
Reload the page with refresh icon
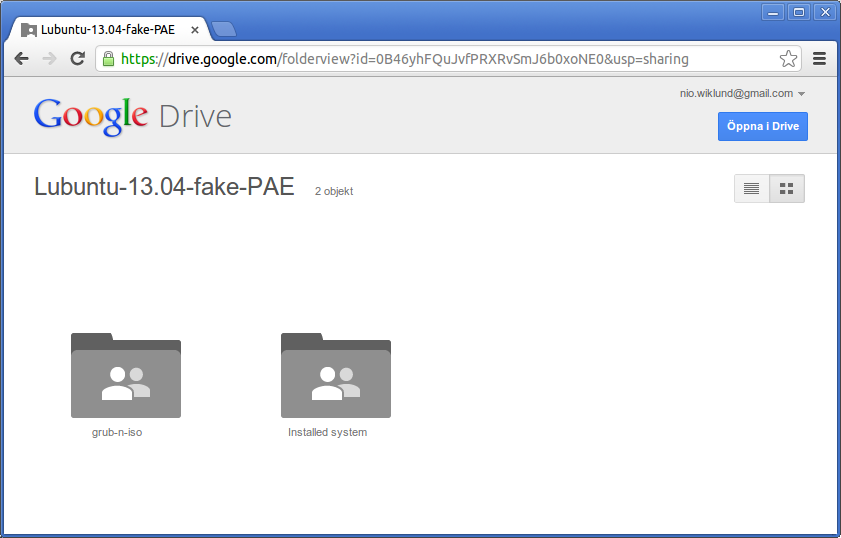pyautogui.click(x=77, y=59)
